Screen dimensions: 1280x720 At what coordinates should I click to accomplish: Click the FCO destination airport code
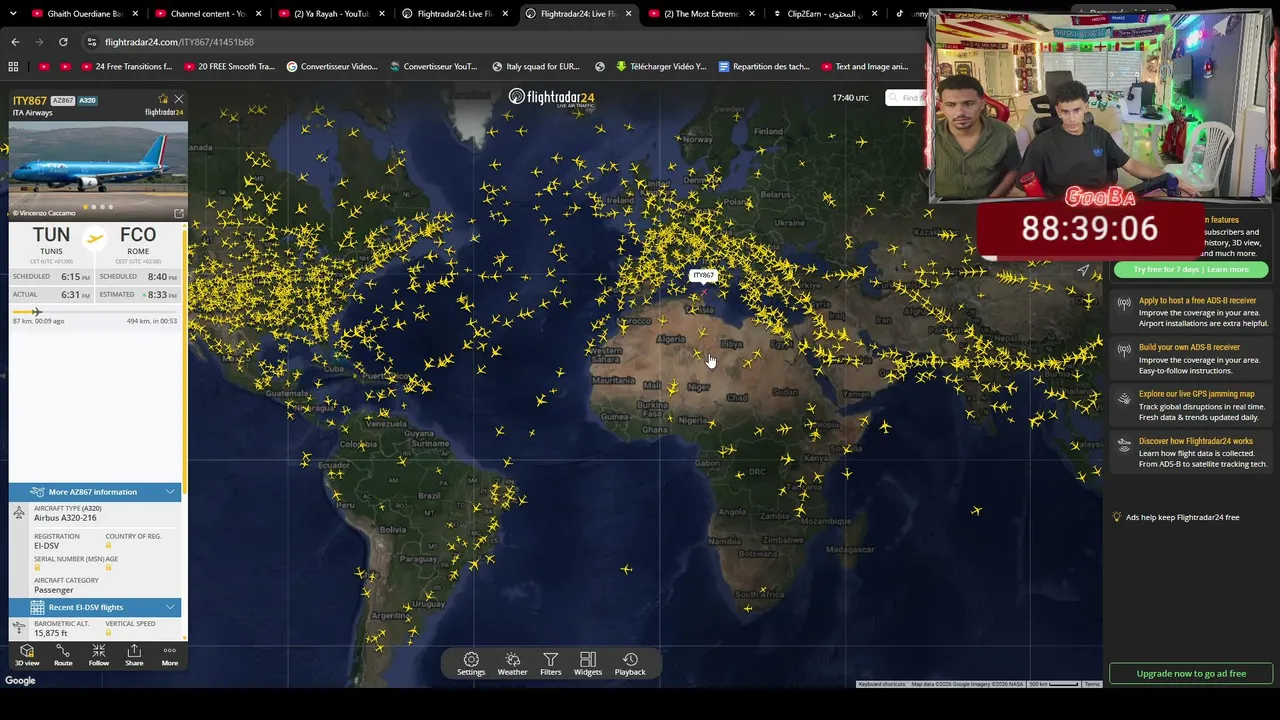[138, 236]
